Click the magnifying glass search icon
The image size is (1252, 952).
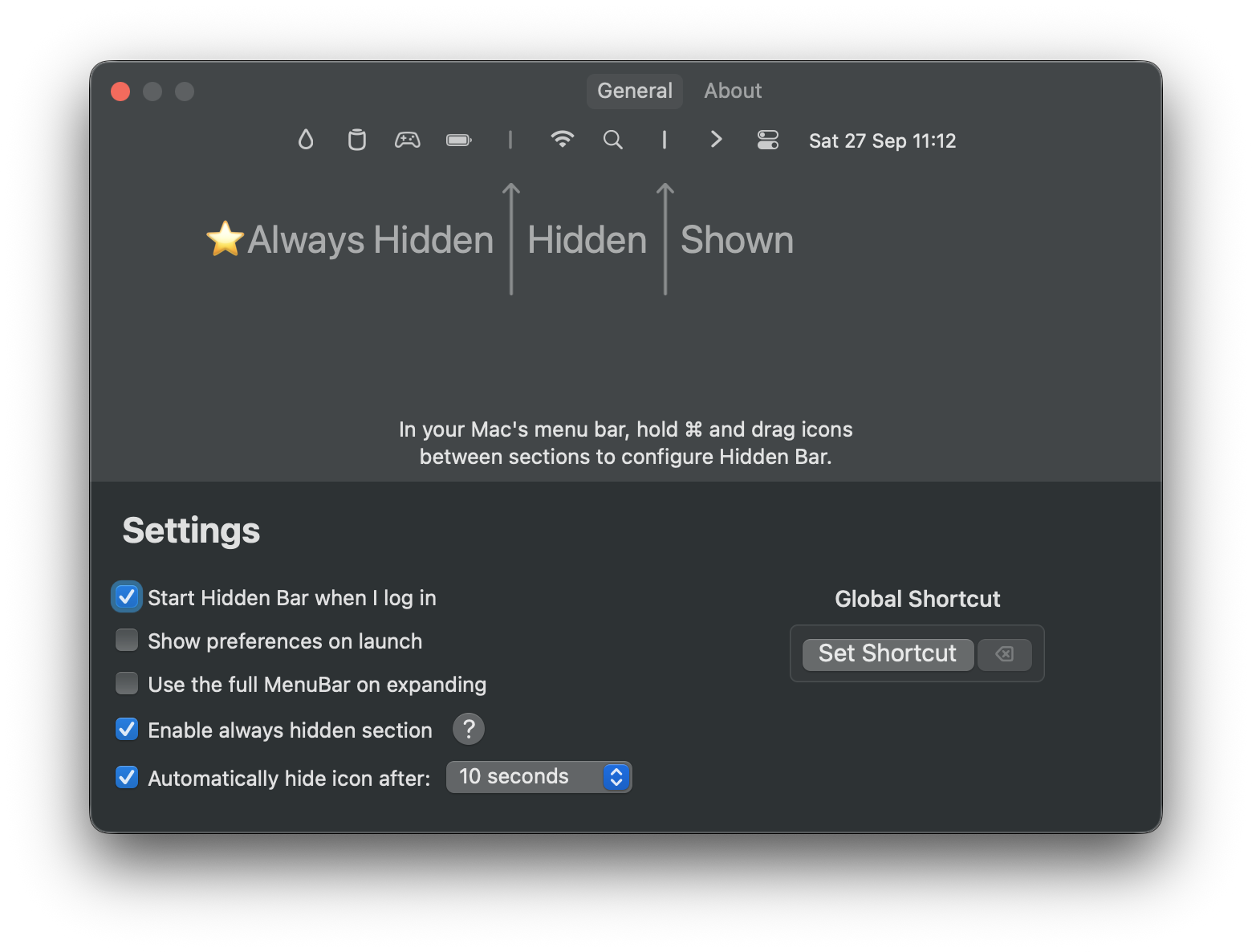tap(613, 140)
